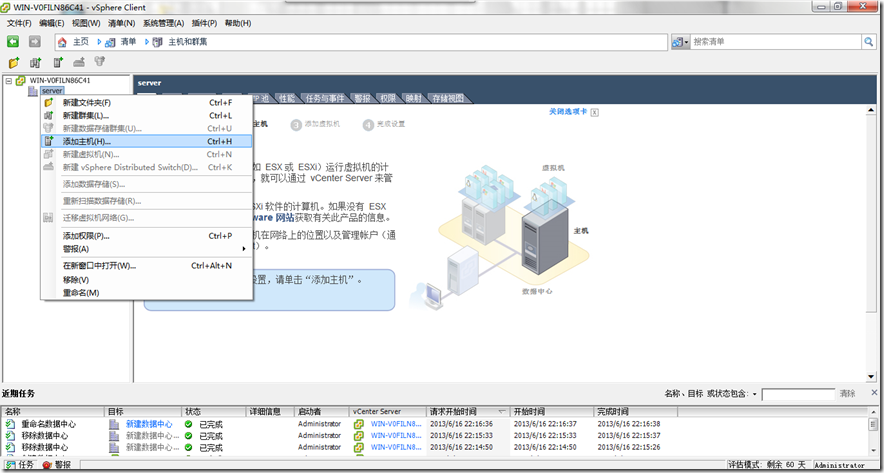
Task: Click the add host toolbar icon
Action: click(58, 62)
